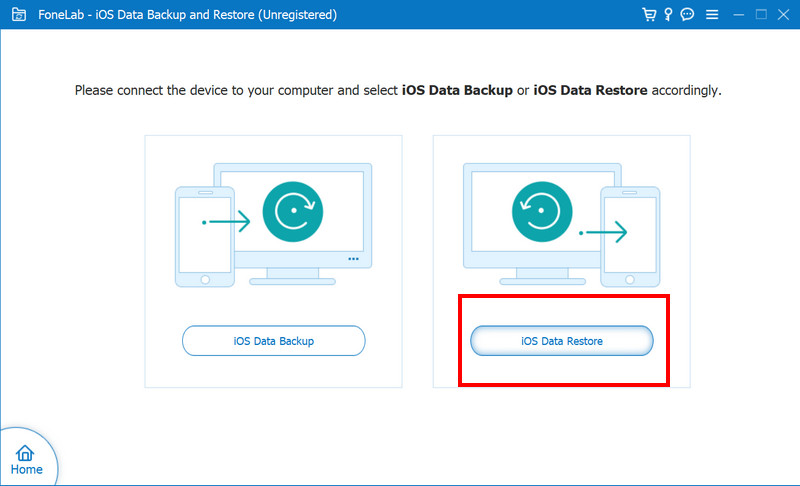Minimize the FoneLab window
800x486 pixels.
[738, 15]
